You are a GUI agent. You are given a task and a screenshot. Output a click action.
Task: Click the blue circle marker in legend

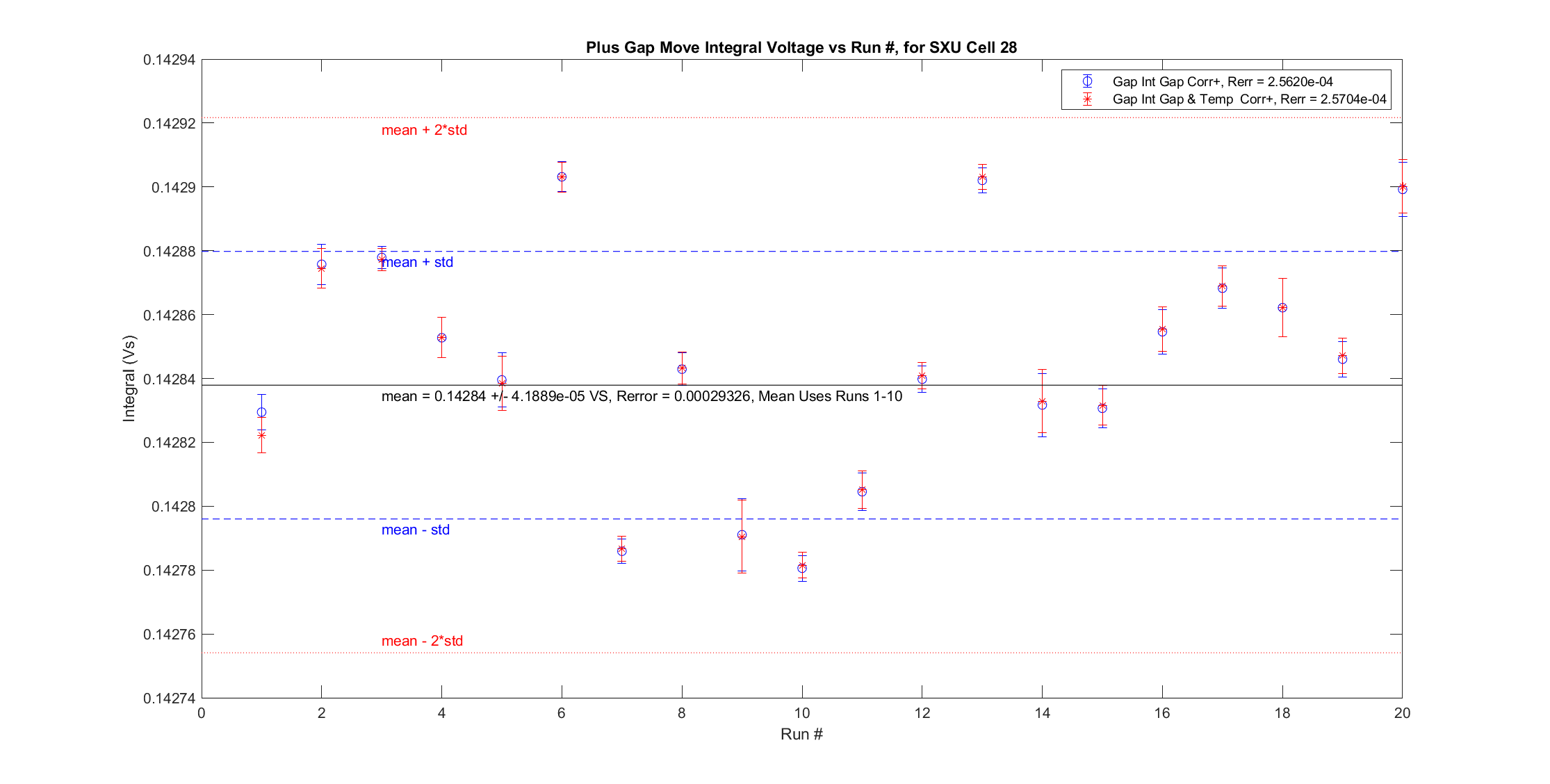click(x=1087, y=81)
